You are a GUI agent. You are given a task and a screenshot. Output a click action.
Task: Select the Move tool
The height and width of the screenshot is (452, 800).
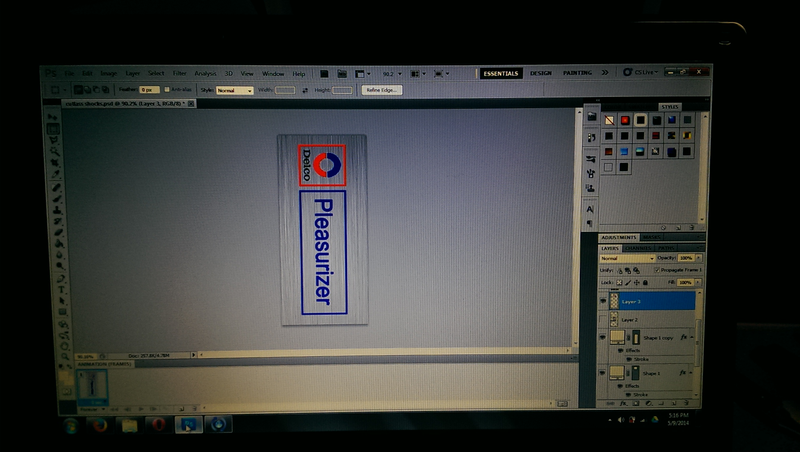53,117
